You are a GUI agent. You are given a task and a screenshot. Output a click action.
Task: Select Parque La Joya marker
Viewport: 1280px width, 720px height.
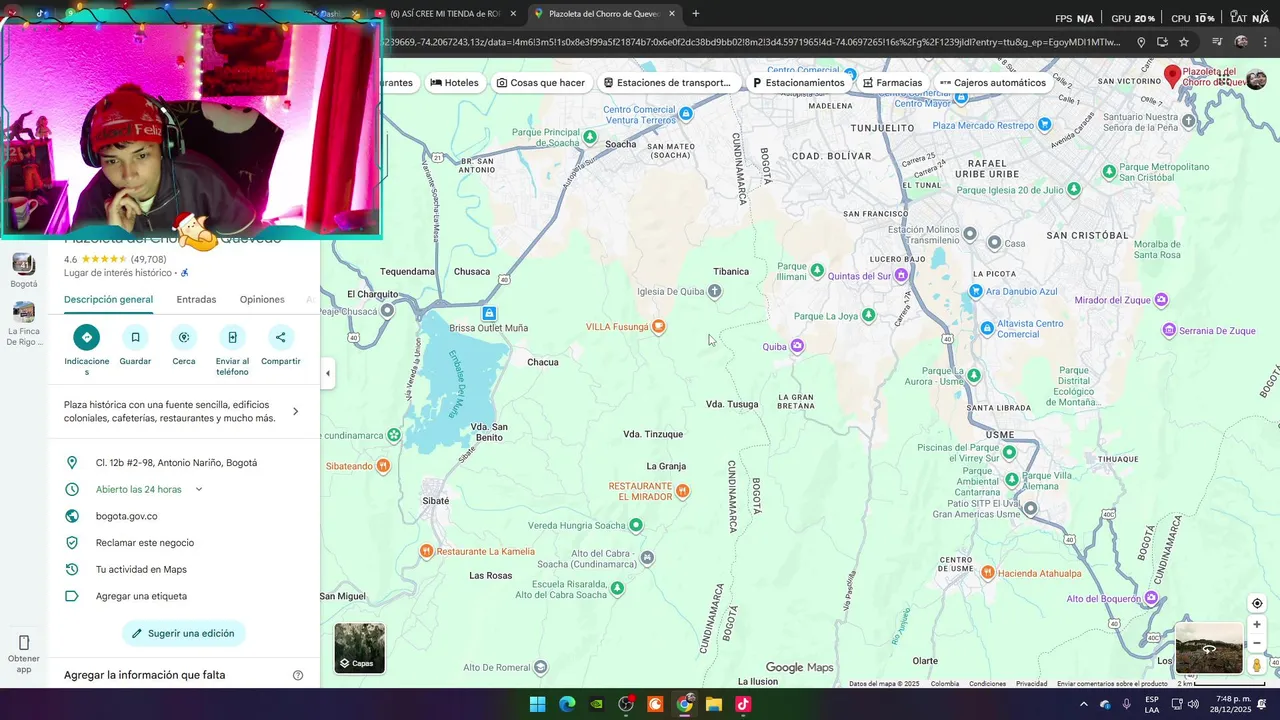[x=868, y=316]
